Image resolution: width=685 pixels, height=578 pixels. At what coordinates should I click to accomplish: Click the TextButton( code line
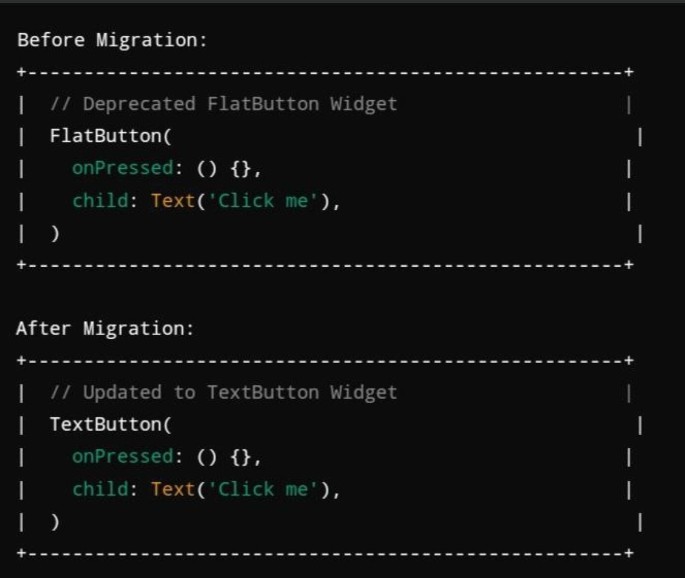(x=111, y=424)
